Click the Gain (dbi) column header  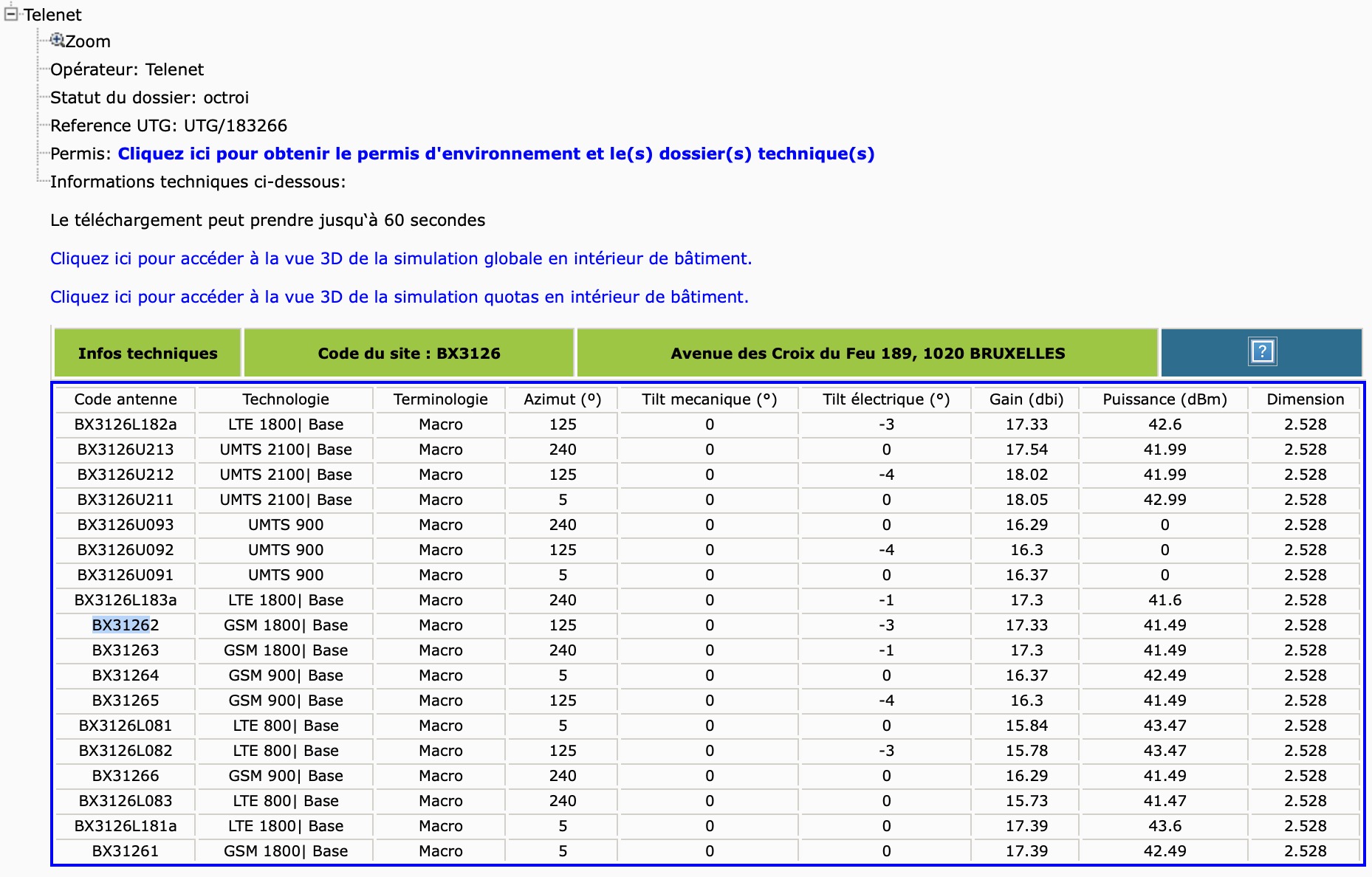tap(1026, 399)
